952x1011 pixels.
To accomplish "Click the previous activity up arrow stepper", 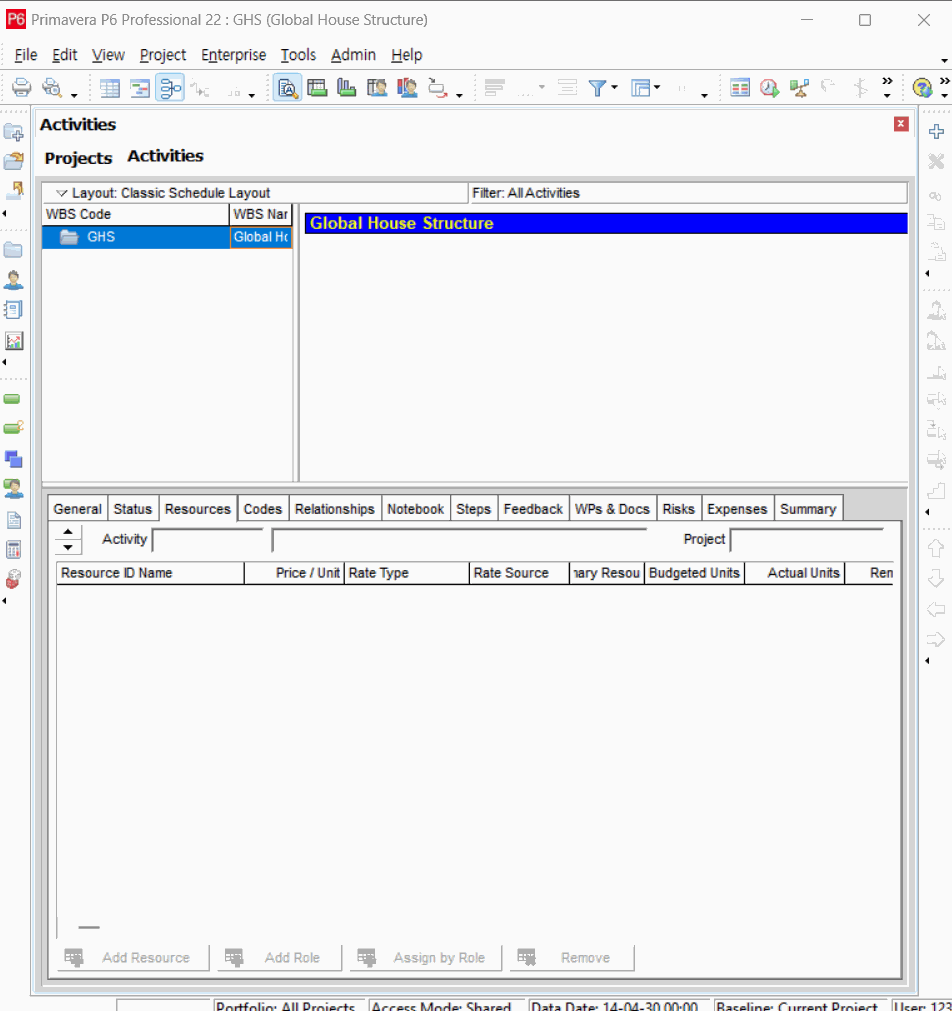I will tap(68, 532).
